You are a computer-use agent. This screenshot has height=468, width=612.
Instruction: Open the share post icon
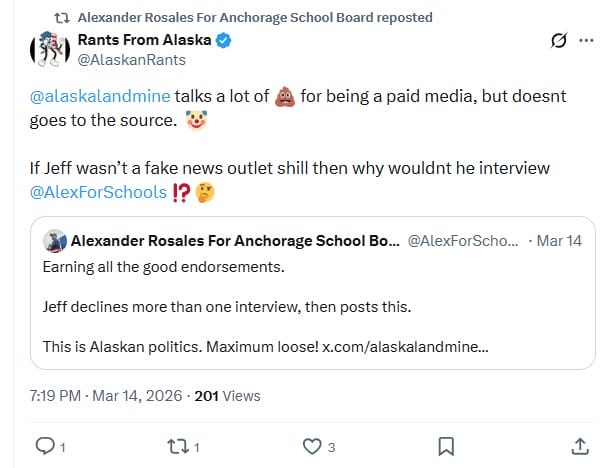click(579, 446)
